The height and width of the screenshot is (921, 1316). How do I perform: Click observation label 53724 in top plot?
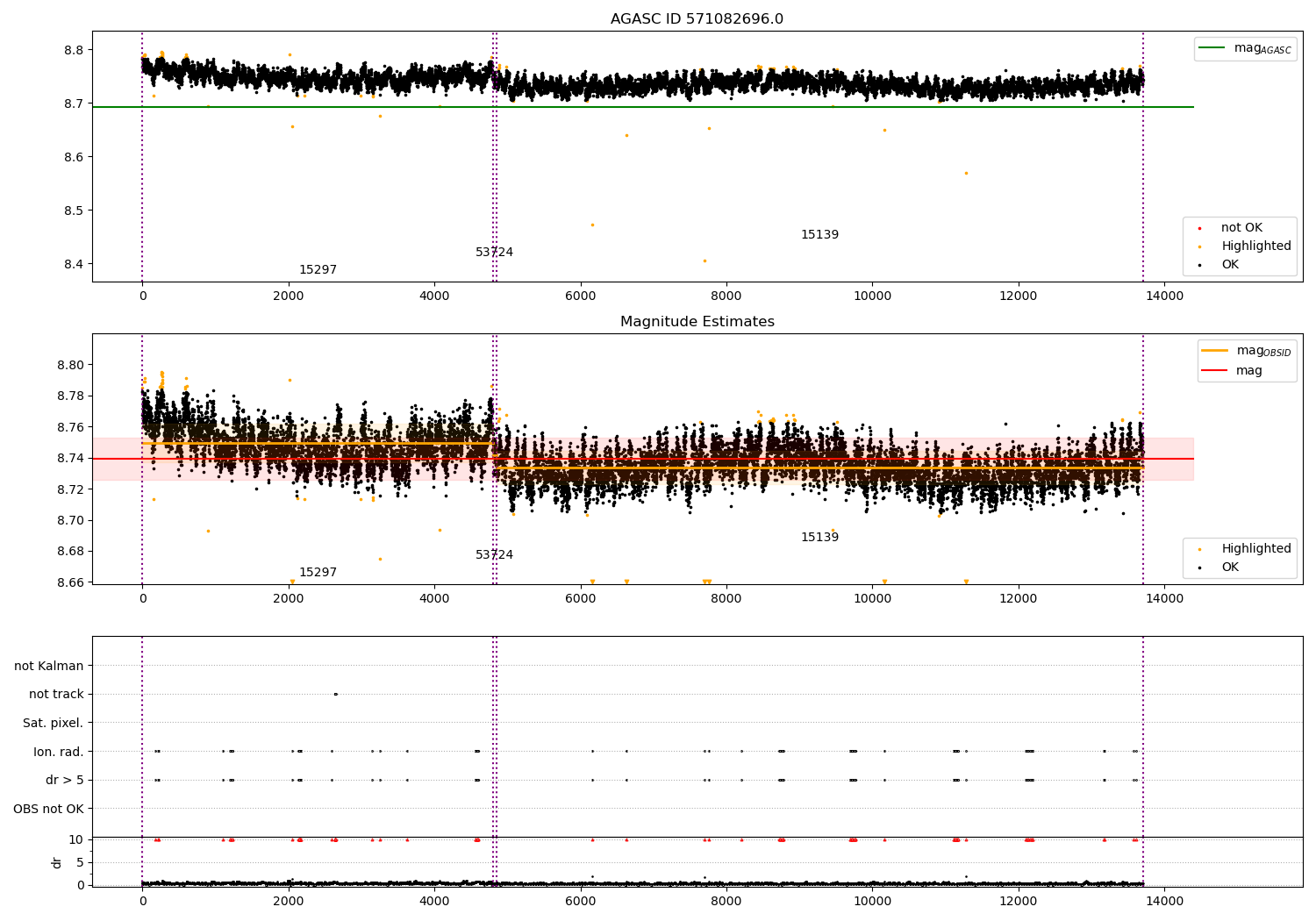(494, 253)
